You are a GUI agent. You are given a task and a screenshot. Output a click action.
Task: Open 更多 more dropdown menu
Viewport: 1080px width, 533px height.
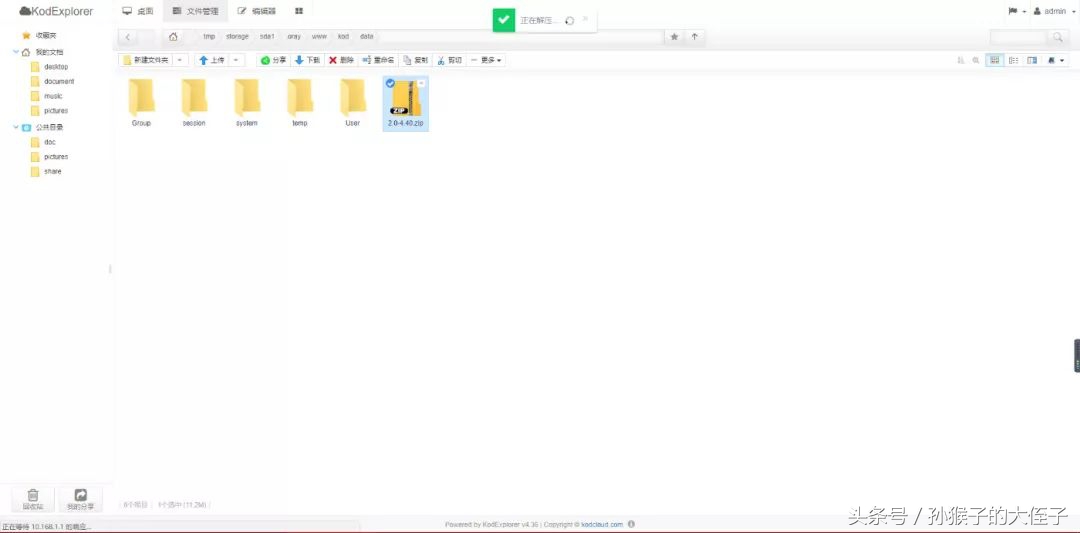486,60
